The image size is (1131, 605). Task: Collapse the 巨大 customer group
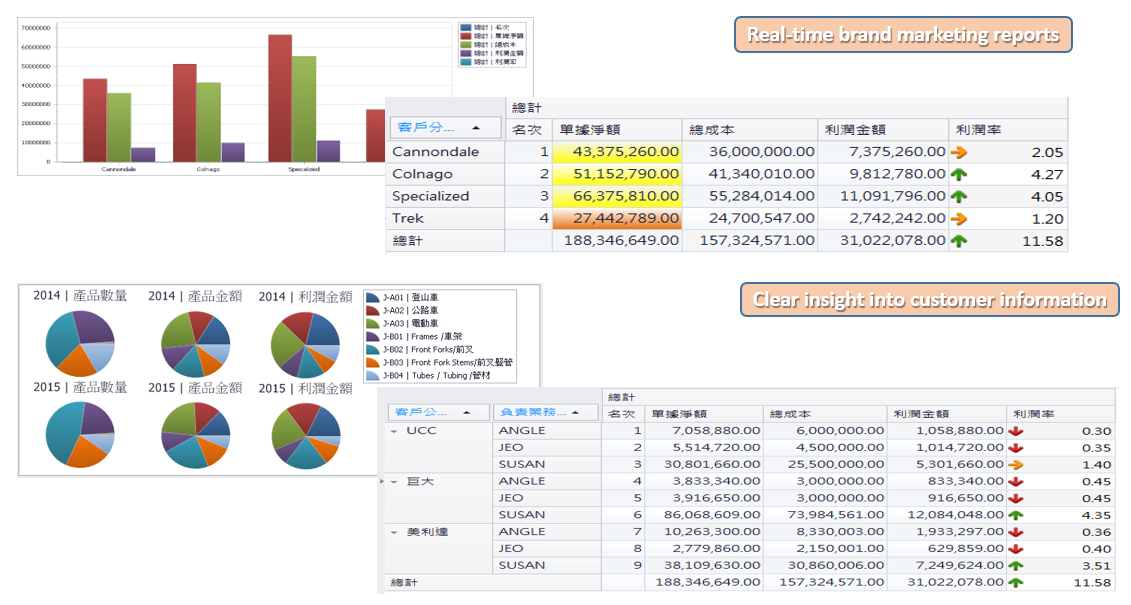pyautogui.click(x=394, y=482)
